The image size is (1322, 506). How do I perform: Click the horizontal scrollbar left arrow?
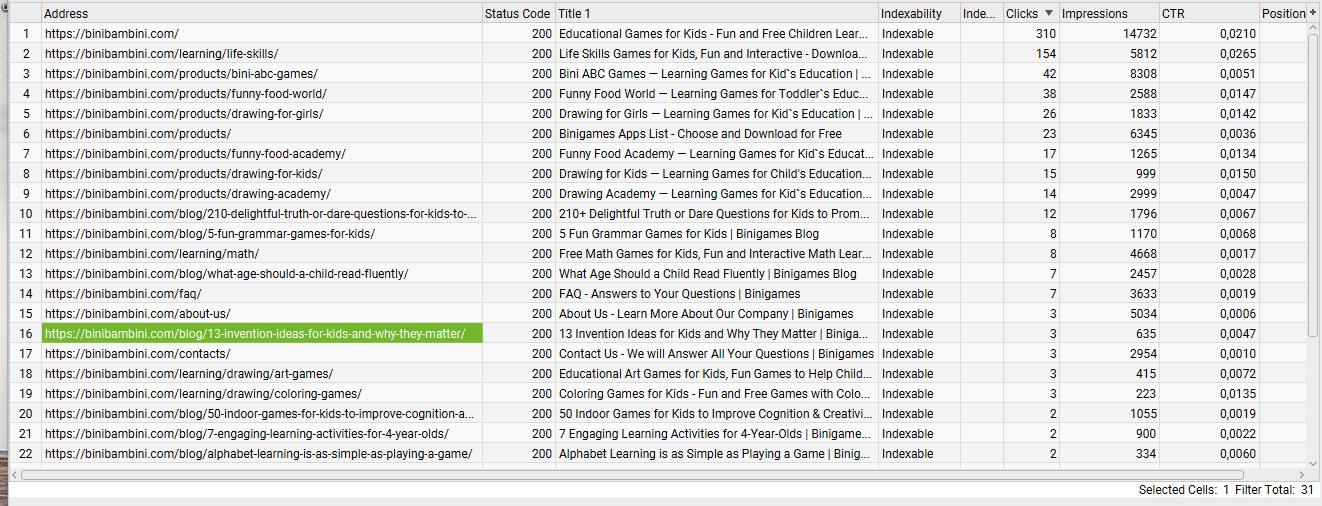coord(15,475)
